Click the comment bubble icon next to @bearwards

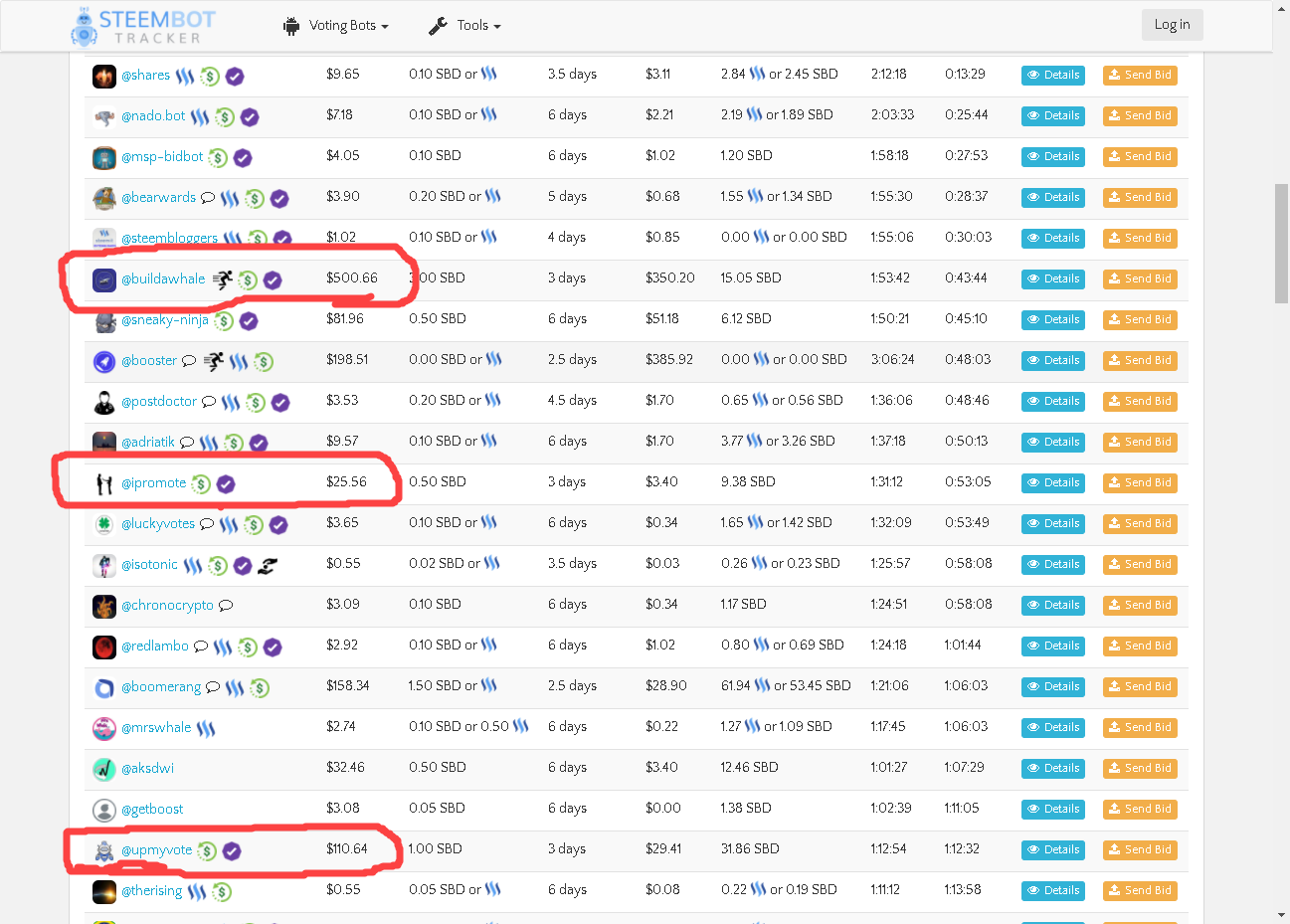point(208,198)
